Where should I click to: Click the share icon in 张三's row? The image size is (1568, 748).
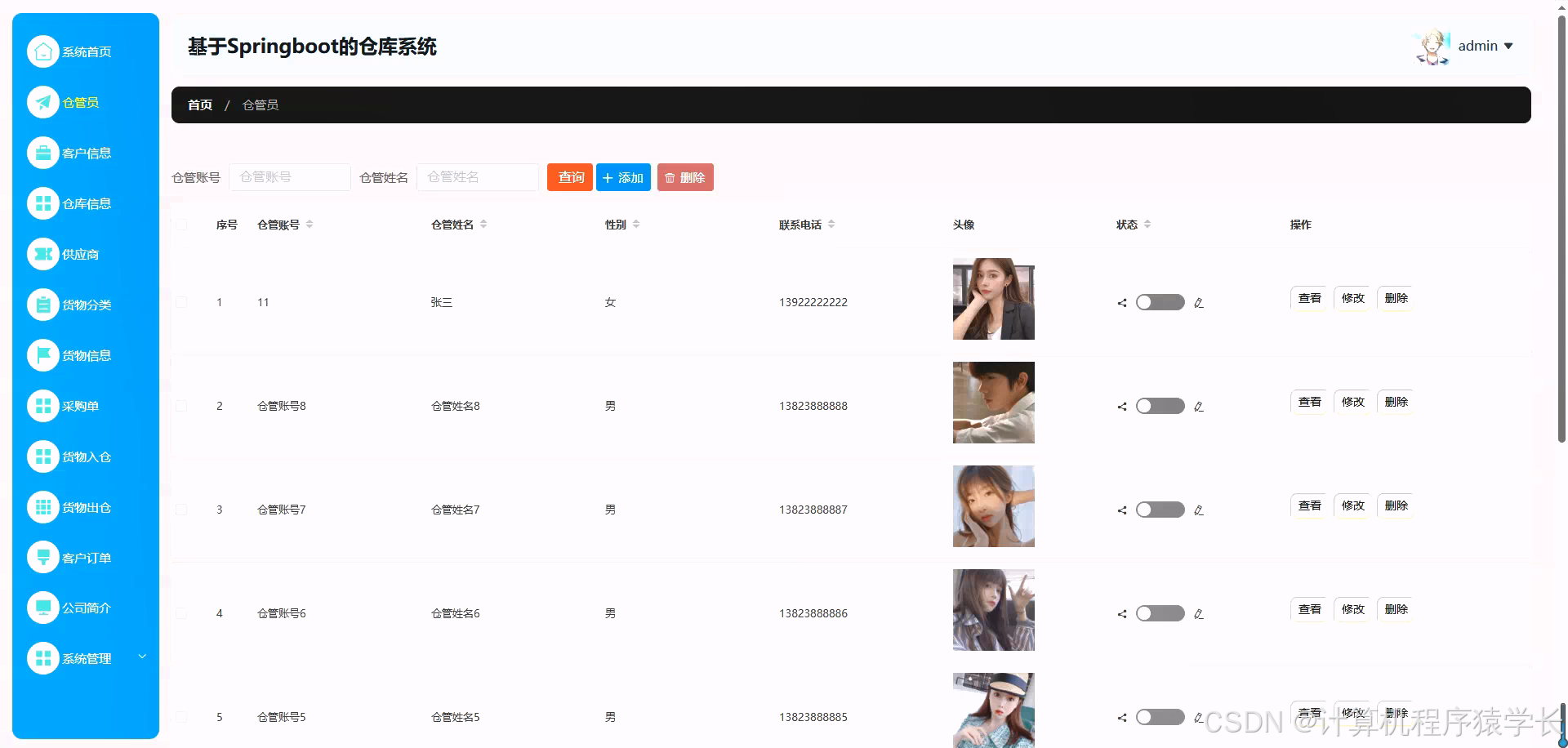click(x=1121, y=302)
